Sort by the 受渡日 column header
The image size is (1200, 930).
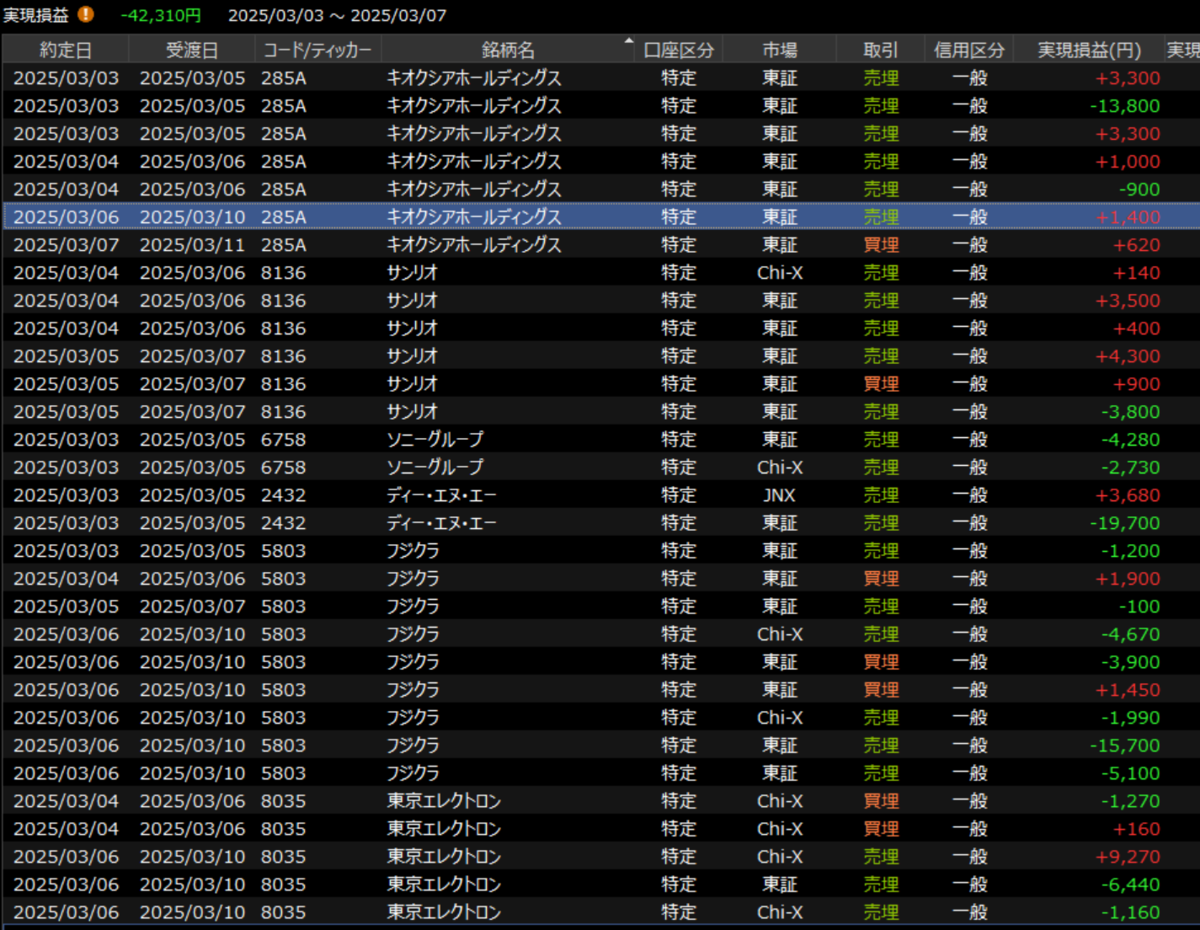[192, 49]
